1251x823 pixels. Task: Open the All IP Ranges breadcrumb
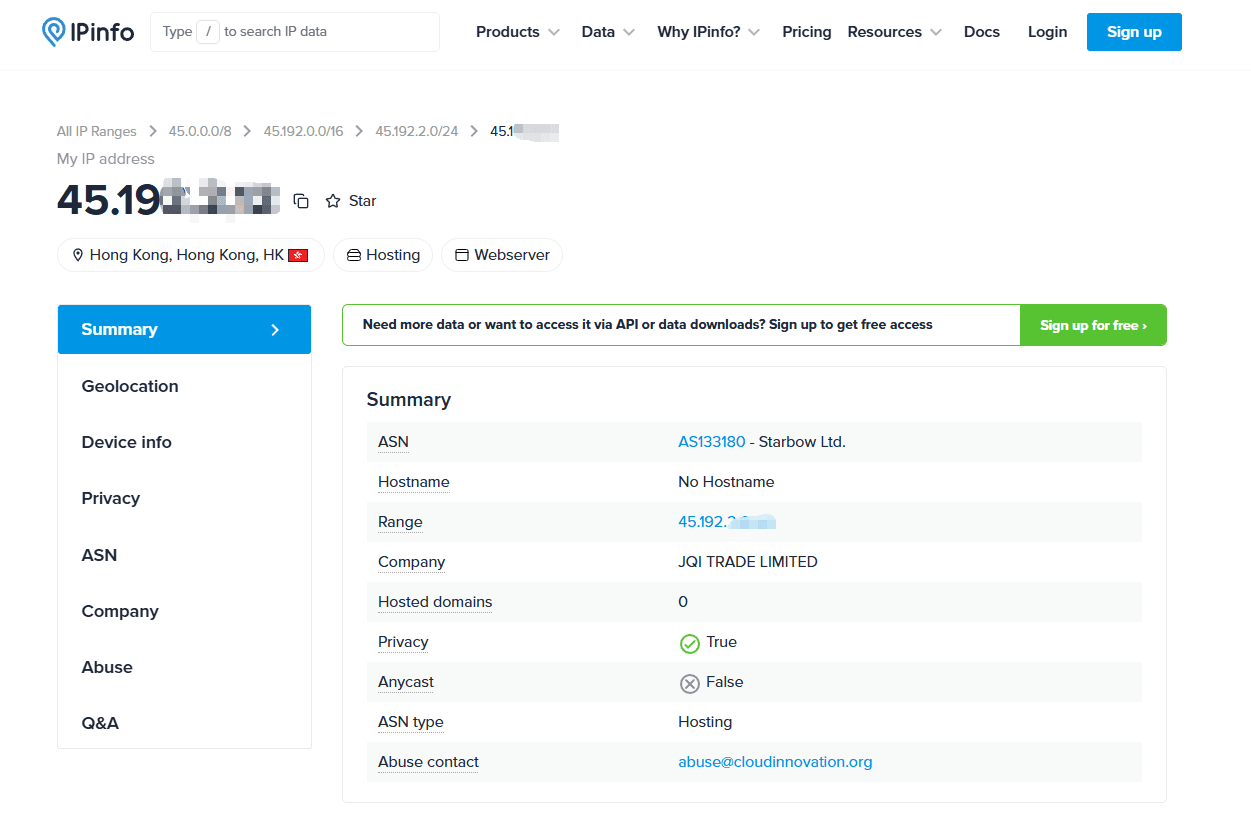pos(96,131)
